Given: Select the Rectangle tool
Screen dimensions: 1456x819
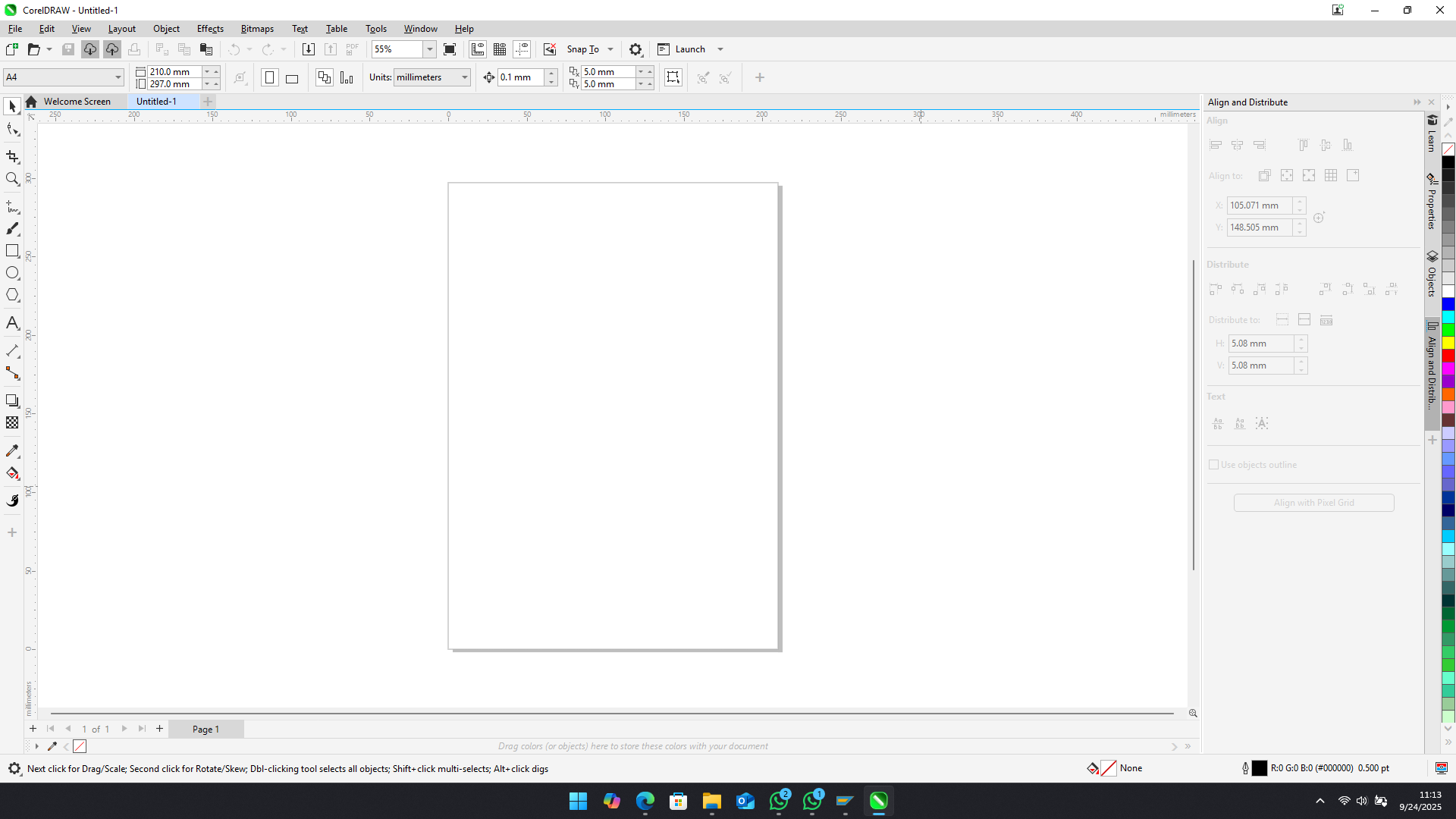Looking at the screenshot, I should pyautogui.click(x=12, y=251).
